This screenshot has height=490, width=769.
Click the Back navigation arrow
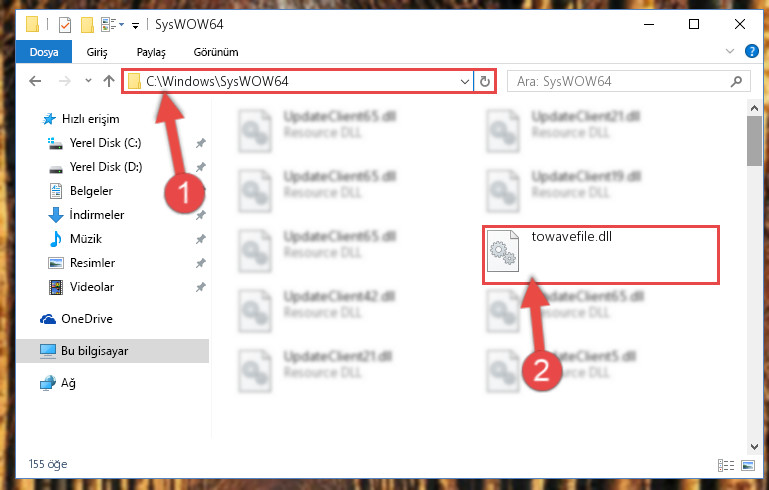[x=35, y=81]
